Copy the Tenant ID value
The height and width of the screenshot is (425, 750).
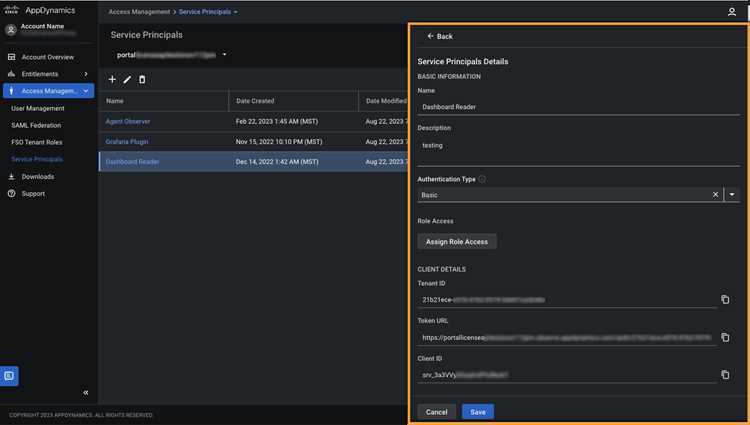click(x=725, y=299)
